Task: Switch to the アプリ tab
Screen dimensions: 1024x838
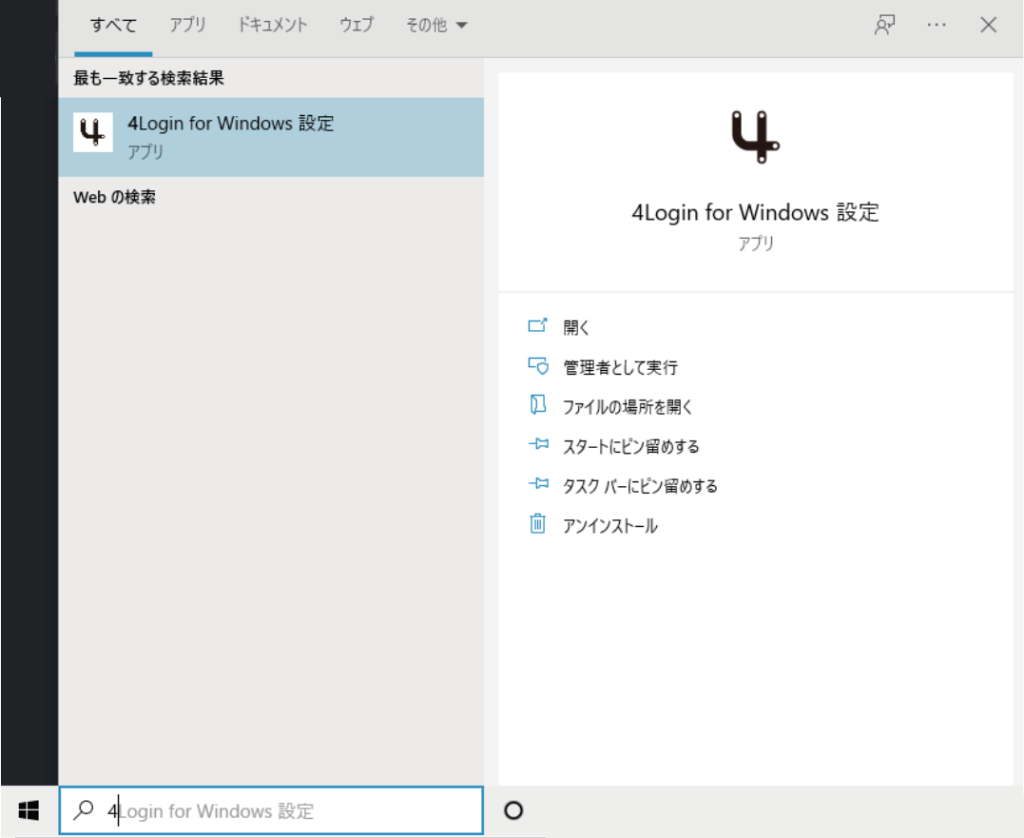Action: pos(187,25)
